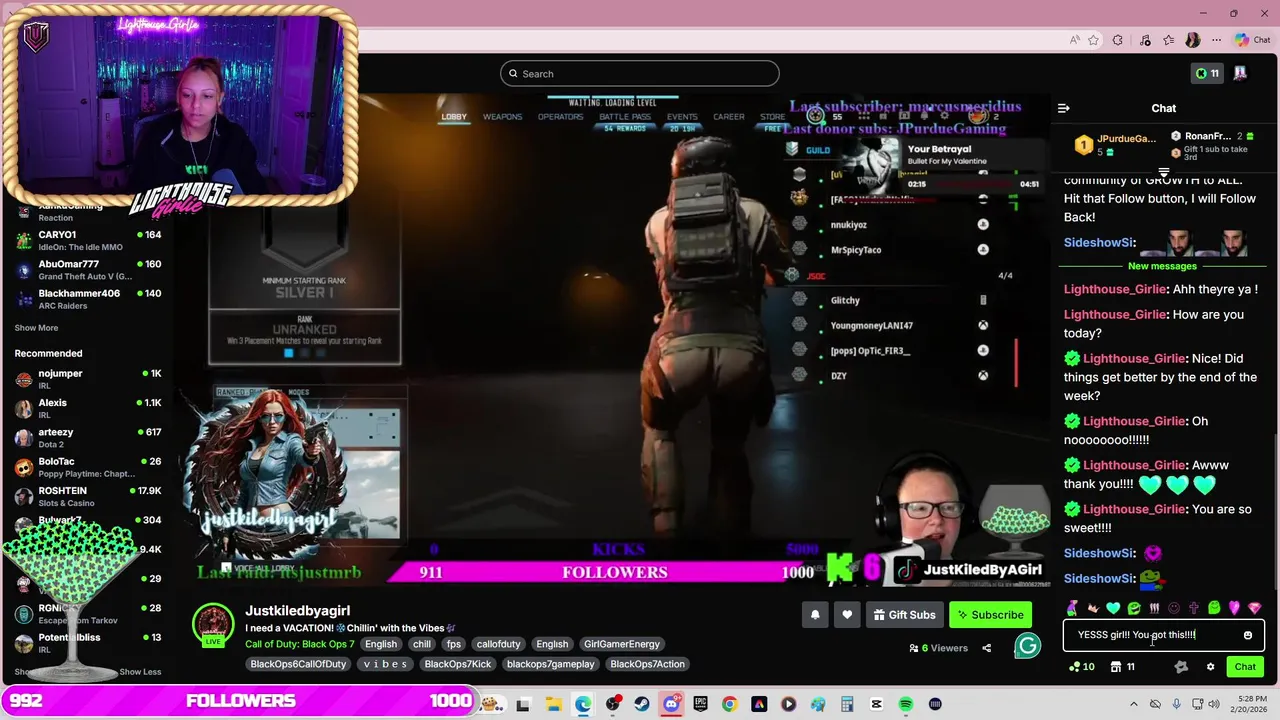Open Edge read aloud icon
This screenshot has height=720, width=1280.
(x=1075, y=40)
